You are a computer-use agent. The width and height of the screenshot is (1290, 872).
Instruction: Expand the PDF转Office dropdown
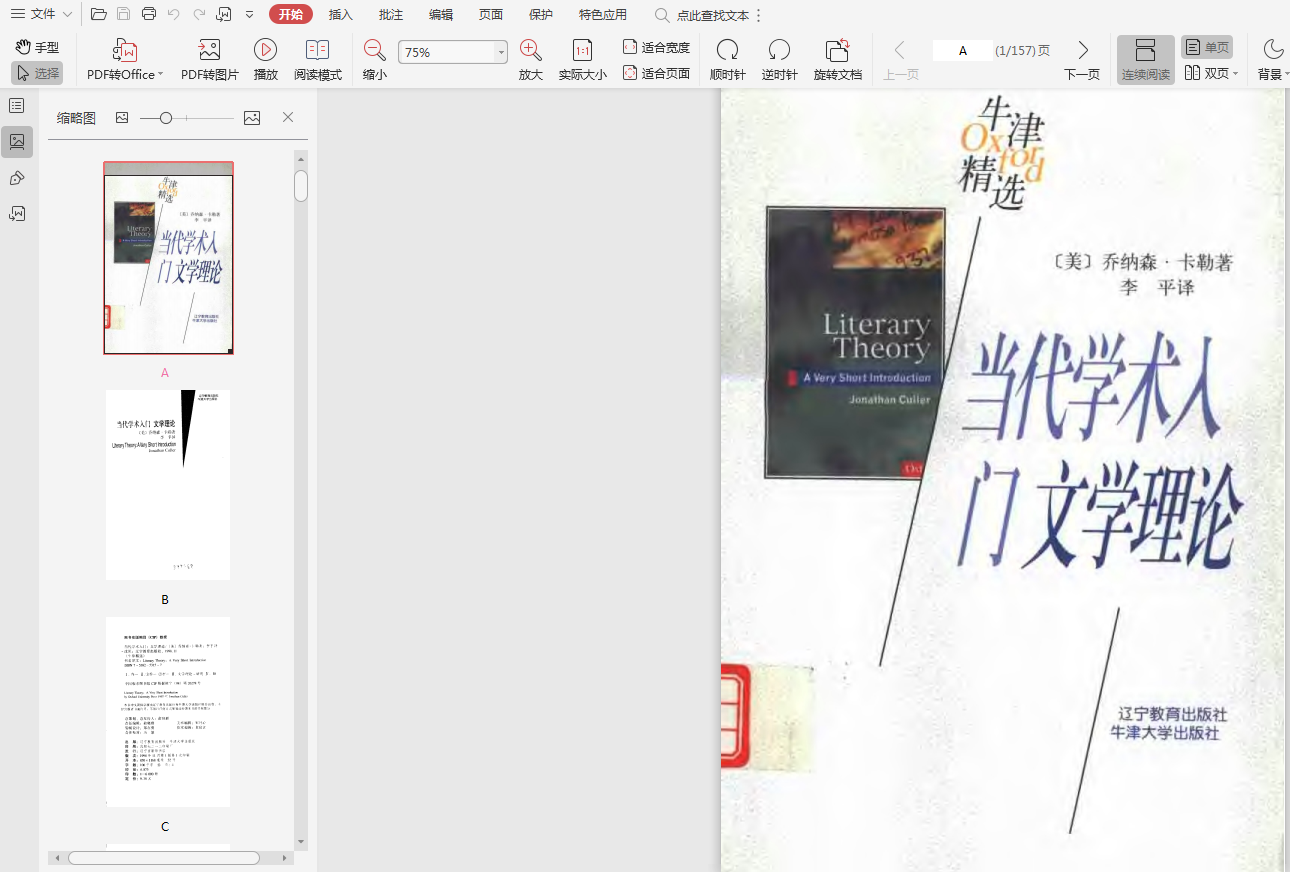160,75
